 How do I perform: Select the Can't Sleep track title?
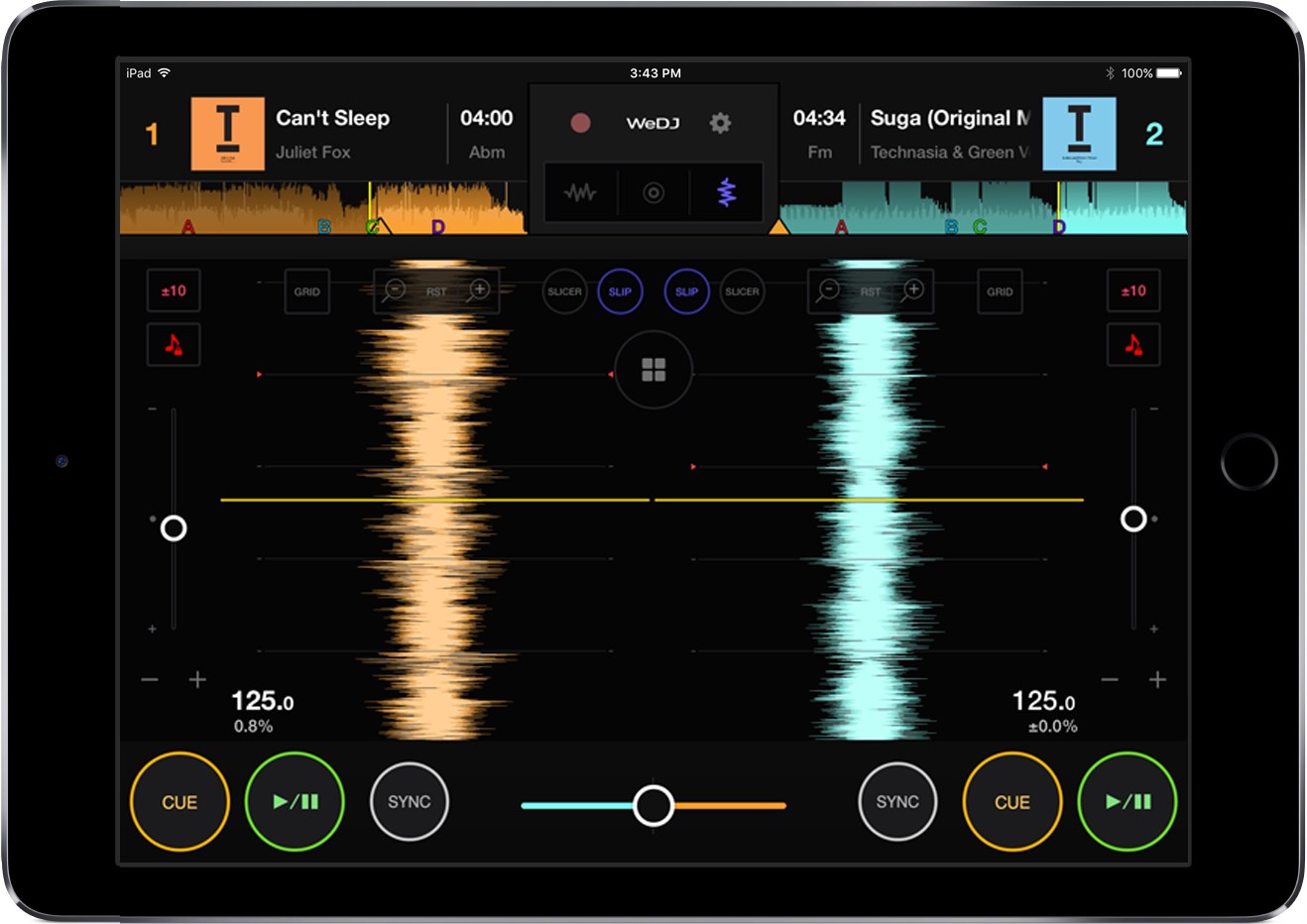(333, 118)
